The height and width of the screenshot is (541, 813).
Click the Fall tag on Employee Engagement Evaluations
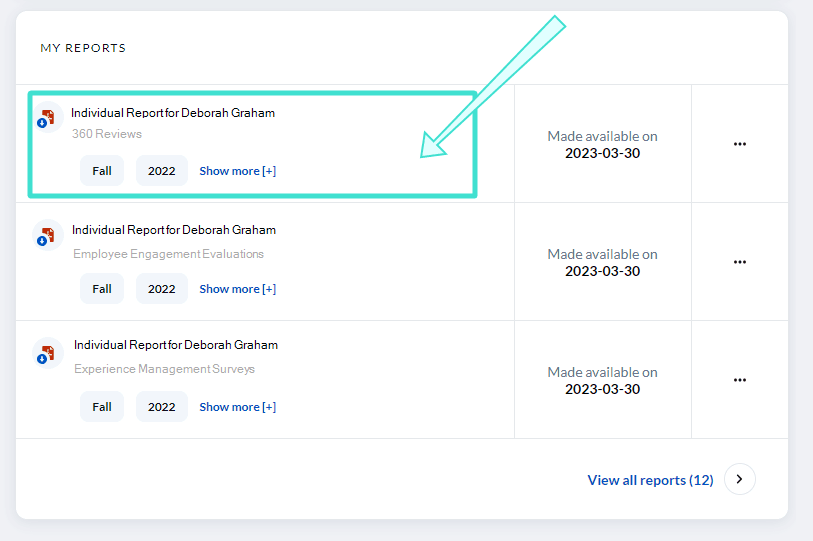[x=102, y=289]
